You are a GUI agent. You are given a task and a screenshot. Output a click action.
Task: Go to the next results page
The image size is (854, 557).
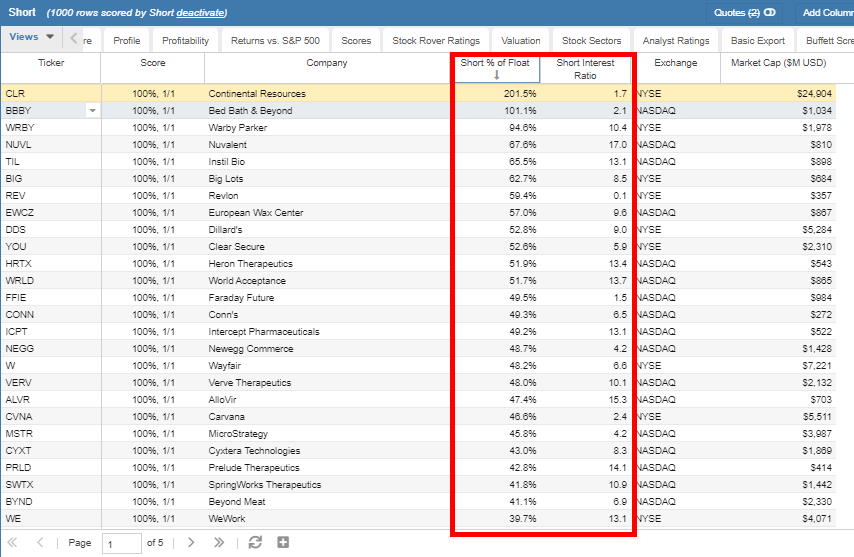(x=190, y=543)
